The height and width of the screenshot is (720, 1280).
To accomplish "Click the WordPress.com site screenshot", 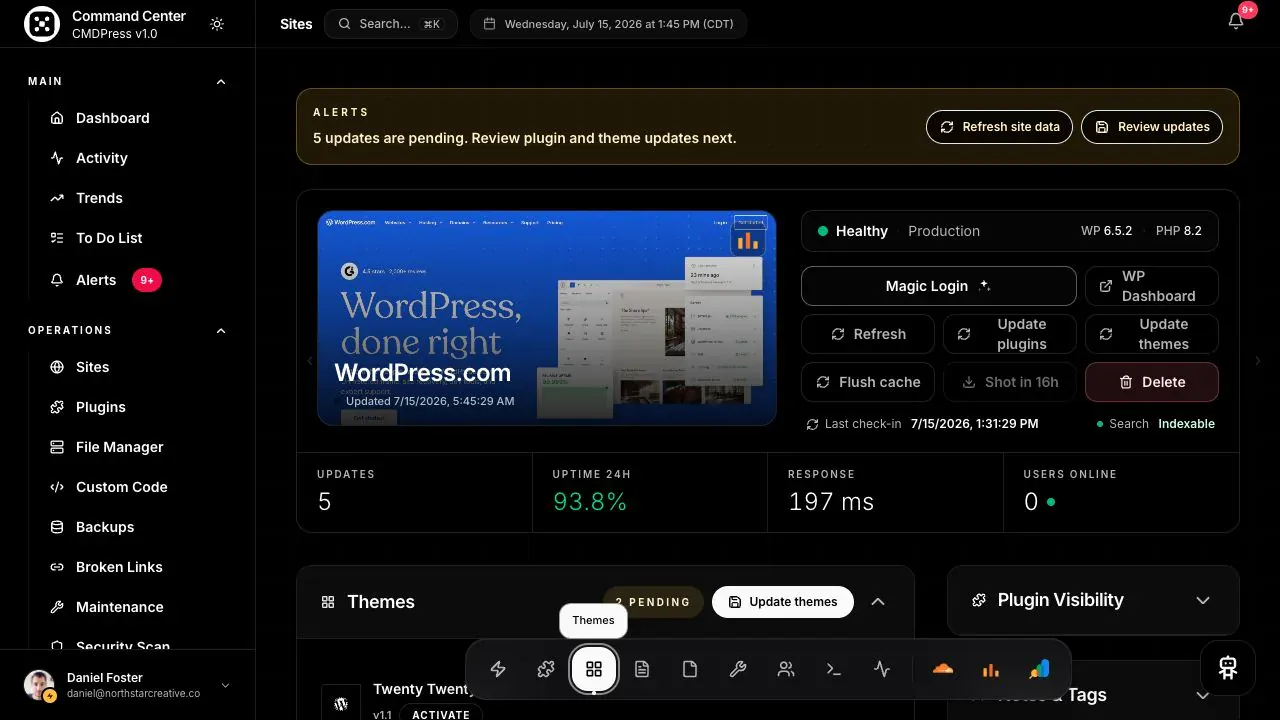I will (x=547, y=318).
